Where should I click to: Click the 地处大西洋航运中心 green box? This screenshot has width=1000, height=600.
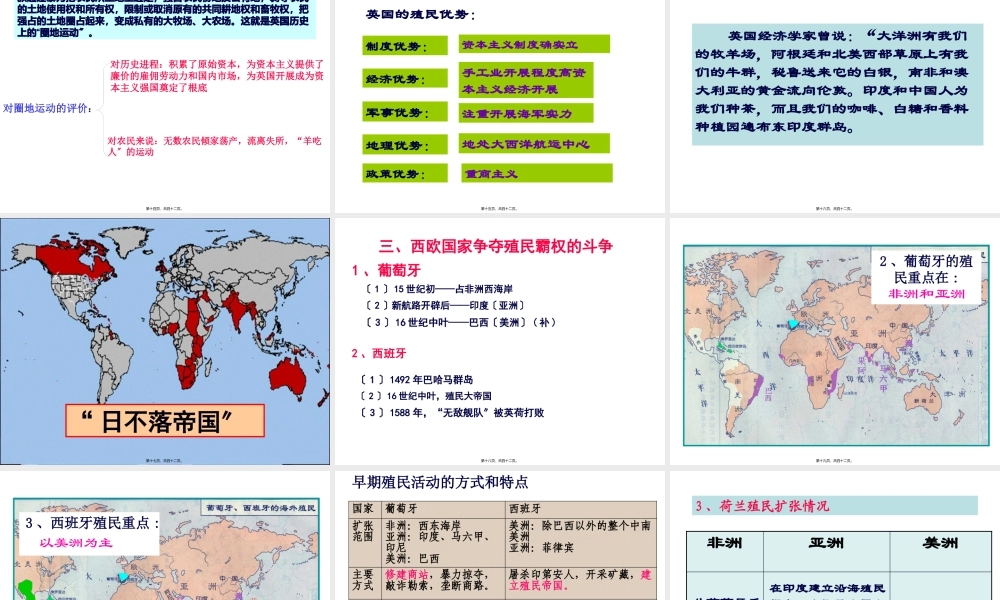(534, 143)
